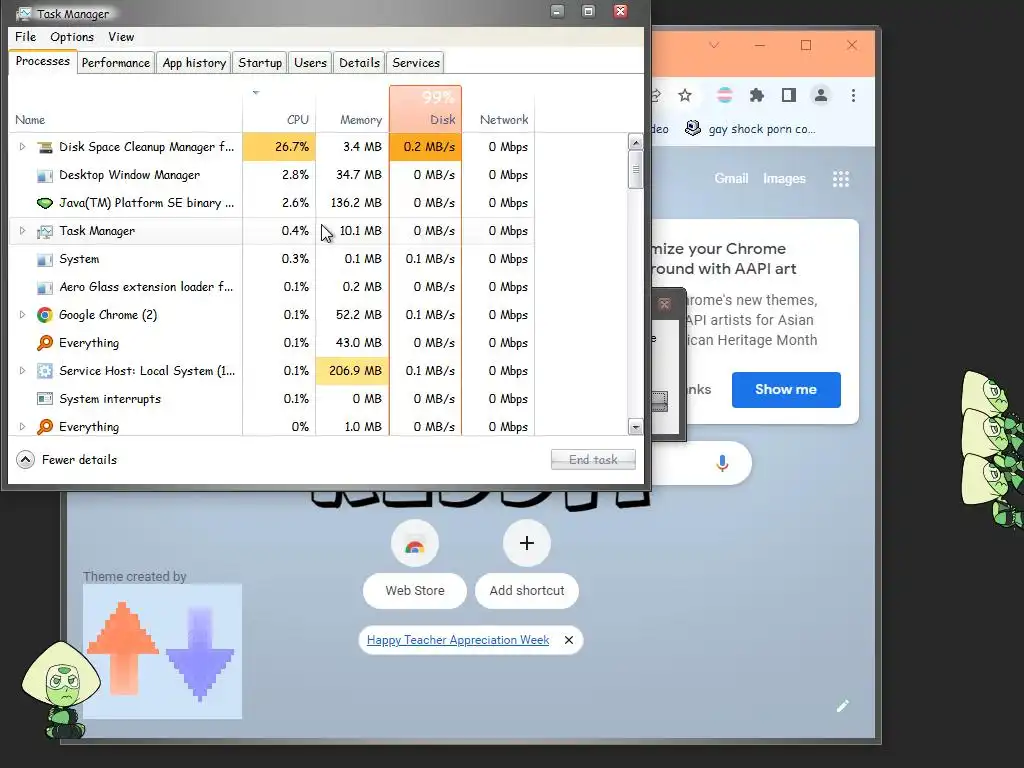The height and width of the screenshot is (768, 1024).
Task: Expand Service Host: Local System group
Action: pyautogui.click(x=22, y=371)
